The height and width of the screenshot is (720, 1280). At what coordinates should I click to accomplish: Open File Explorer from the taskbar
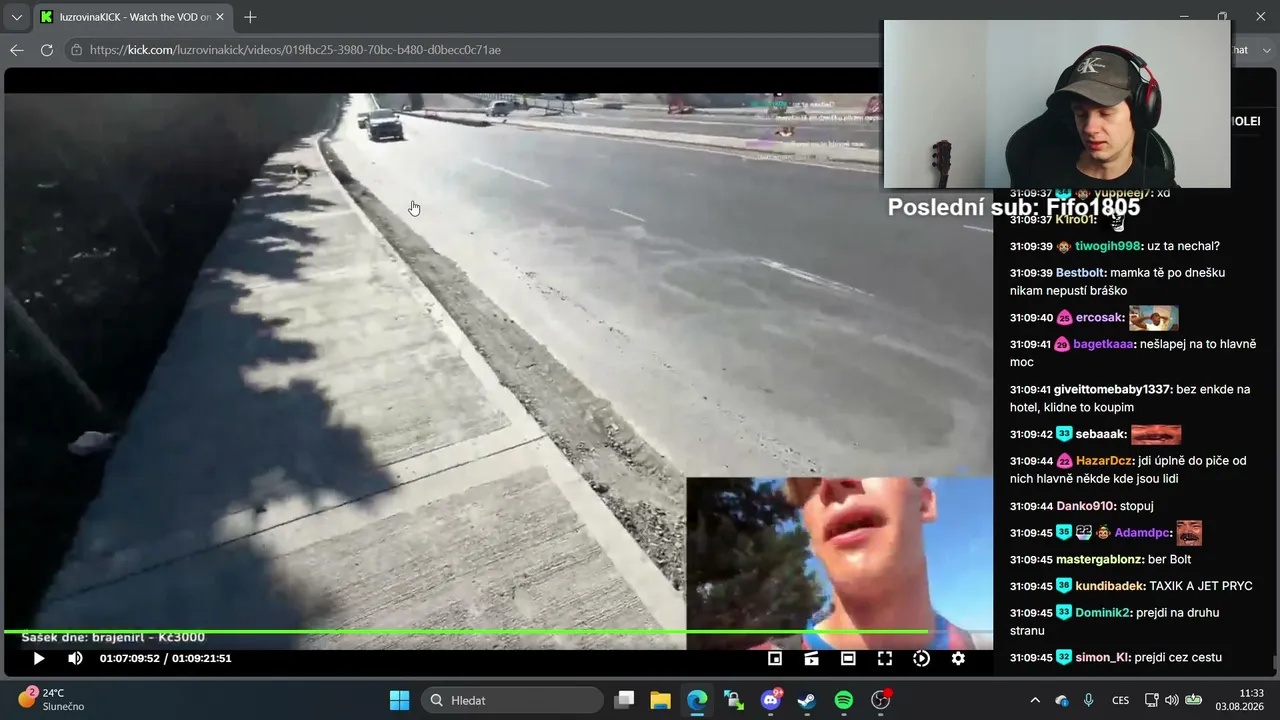(x=660, y=700)
